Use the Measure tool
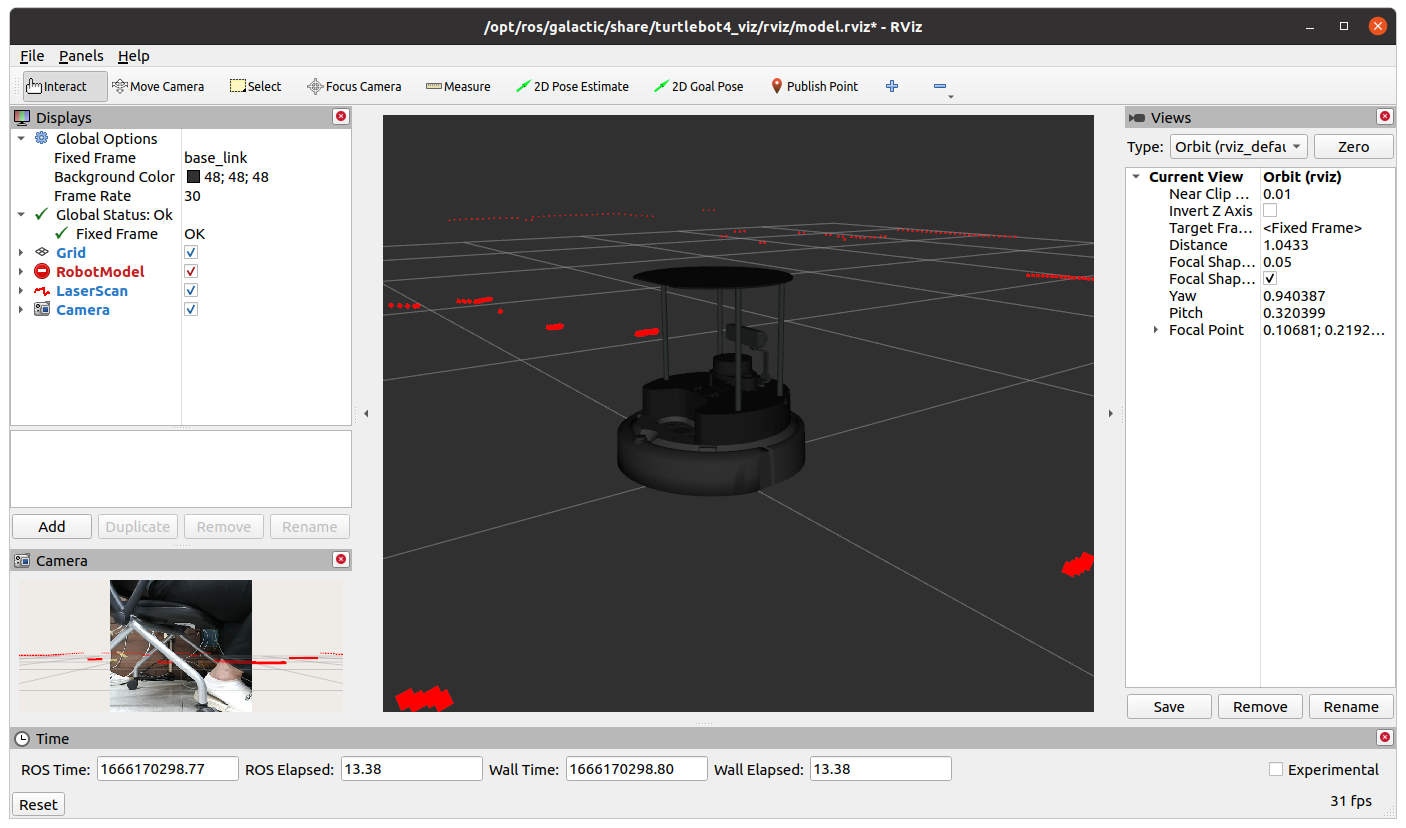Screen dimensions: 1406x828 [x=458, y=86]
